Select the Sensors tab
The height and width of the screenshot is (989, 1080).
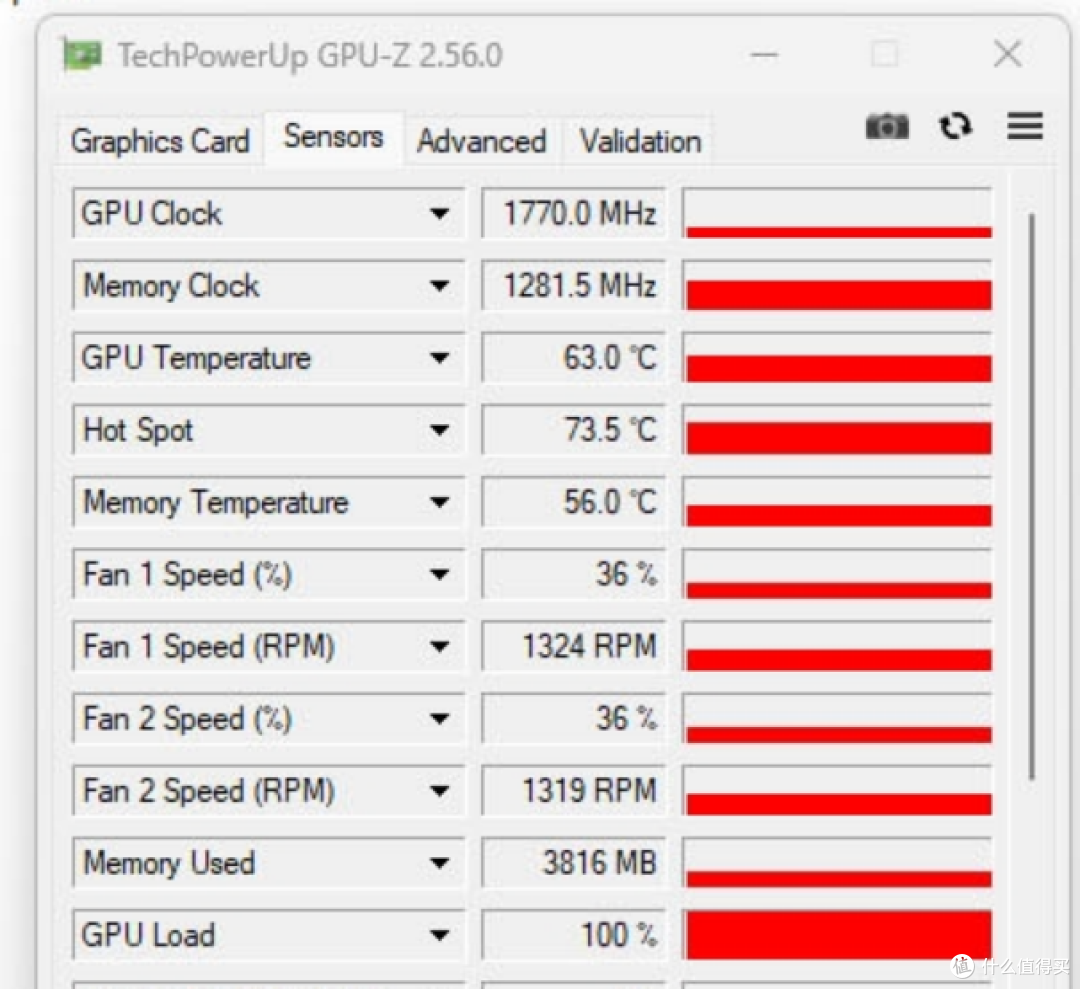point(333,137)
